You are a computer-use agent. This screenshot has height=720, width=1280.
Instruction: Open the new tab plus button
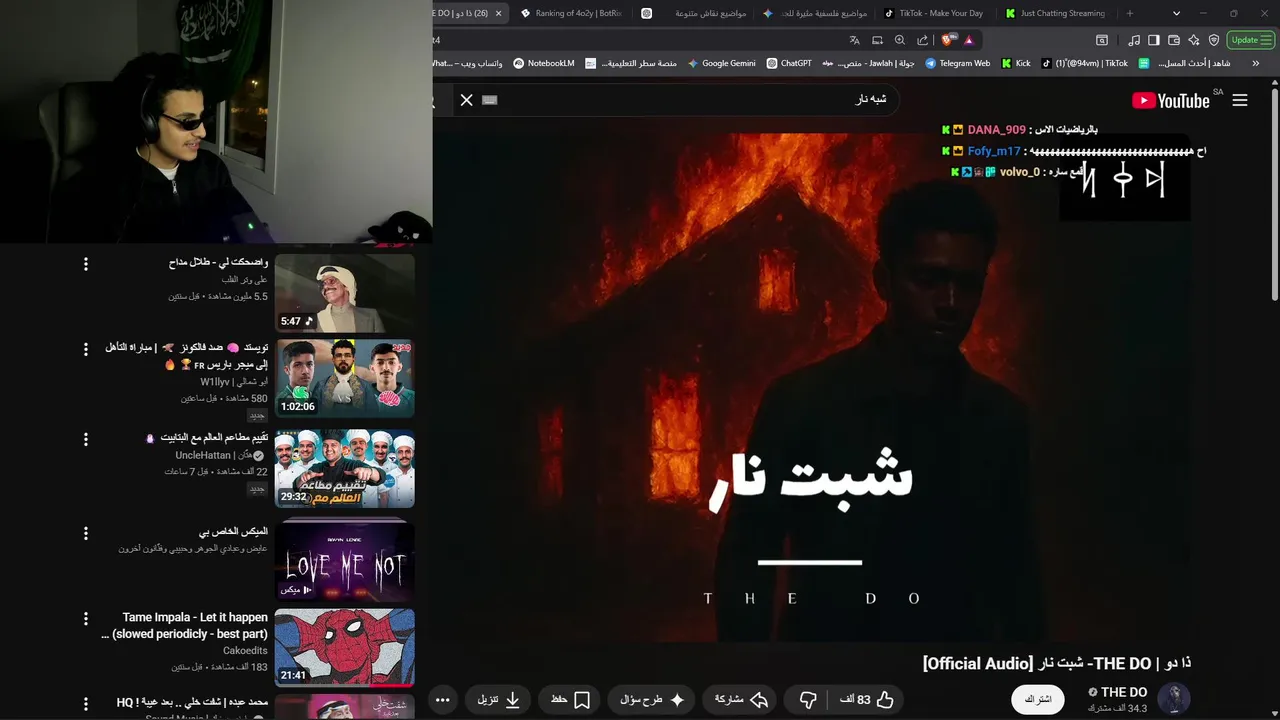click(x=1130, y=13)
